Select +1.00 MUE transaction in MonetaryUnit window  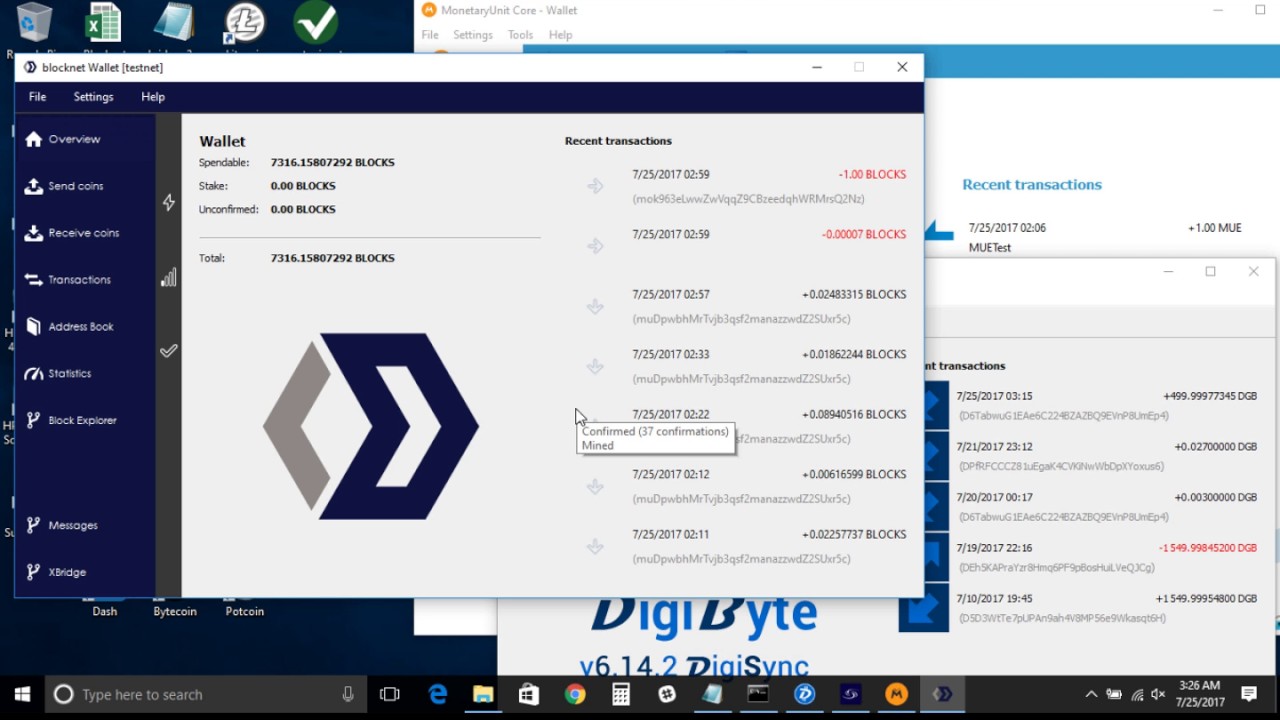(x=1104, y=237)
